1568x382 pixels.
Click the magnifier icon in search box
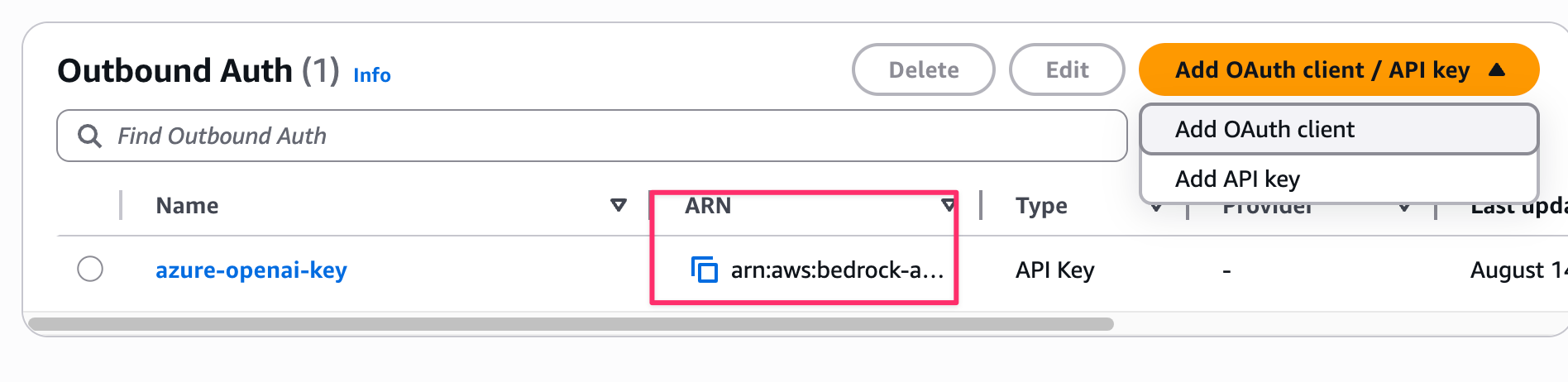(x=89, y=136)
